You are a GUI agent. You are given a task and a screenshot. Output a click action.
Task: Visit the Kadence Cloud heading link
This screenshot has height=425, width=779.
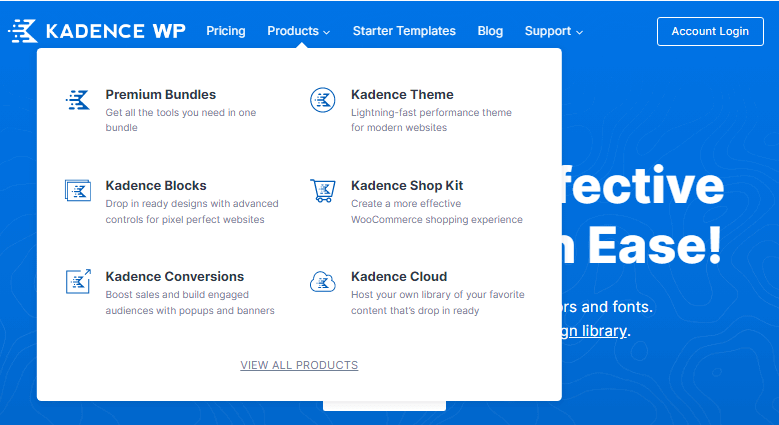[399, 277]
